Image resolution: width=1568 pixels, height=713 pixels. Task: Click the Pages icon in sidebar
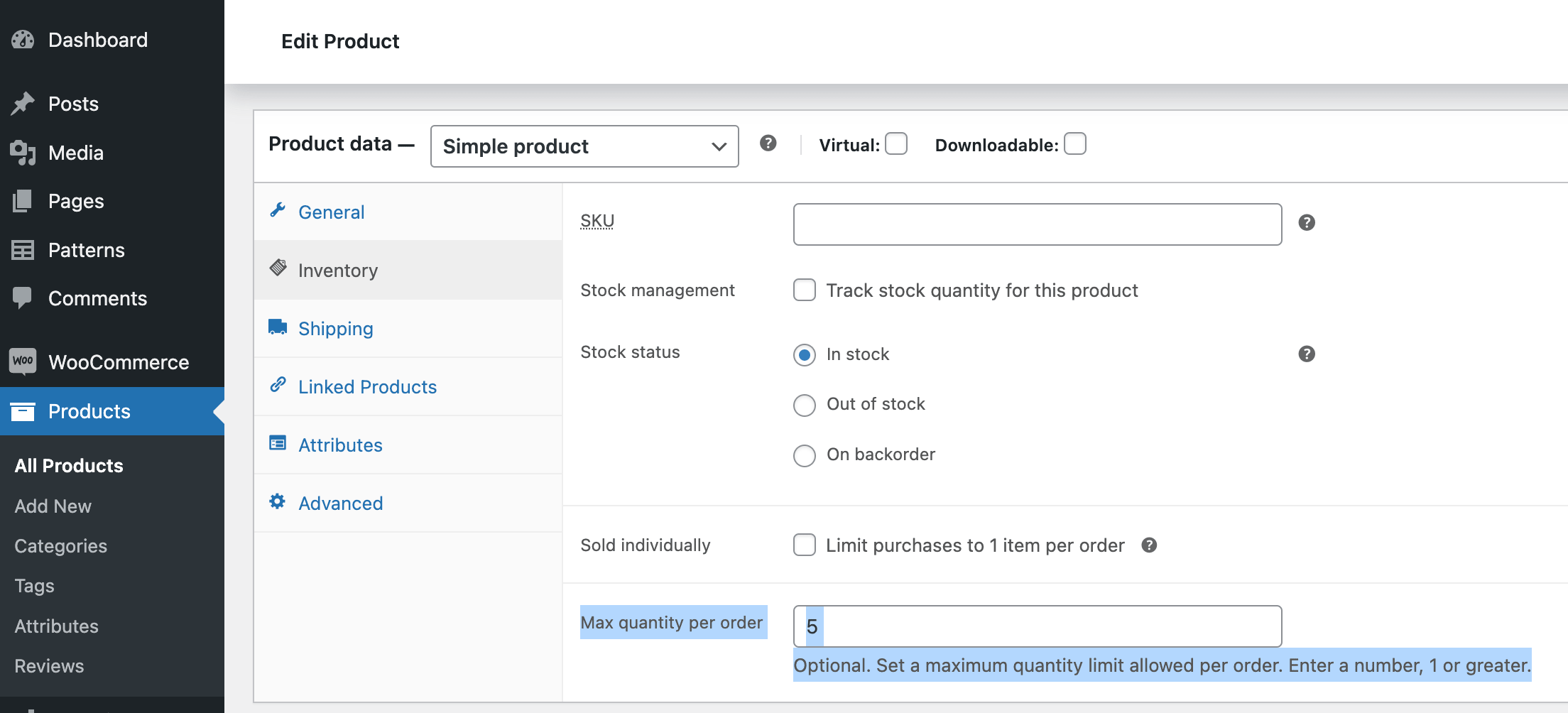tap(23, 201)
